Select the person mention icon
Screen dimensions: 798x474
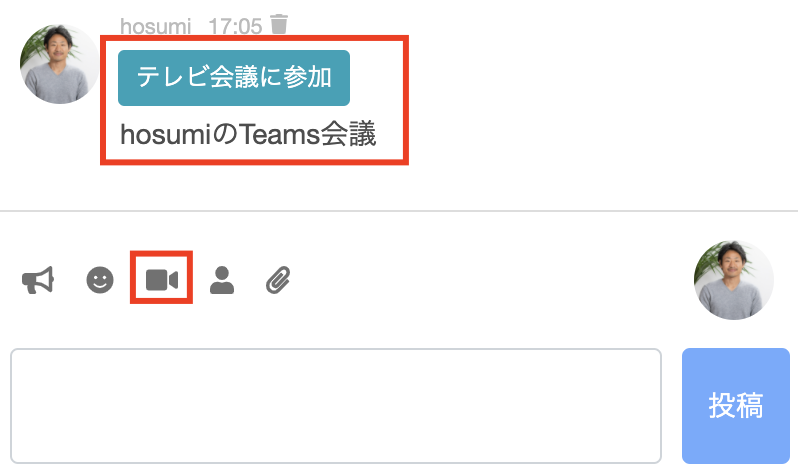(x=222, y=280)
